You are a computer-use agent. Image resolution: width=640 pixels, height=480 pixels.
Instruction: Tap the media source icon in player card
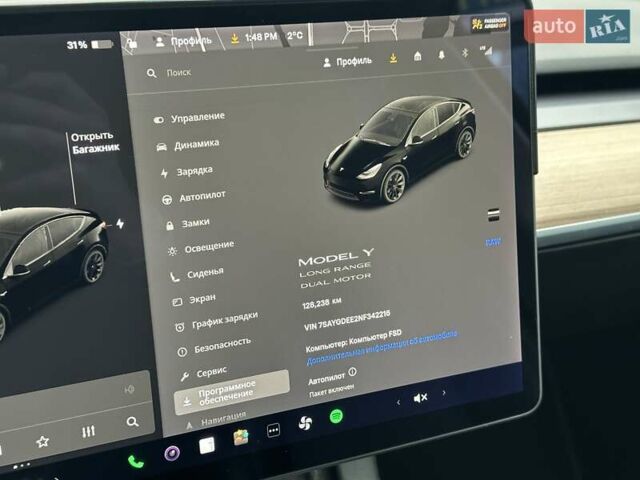tap(129, 390)
